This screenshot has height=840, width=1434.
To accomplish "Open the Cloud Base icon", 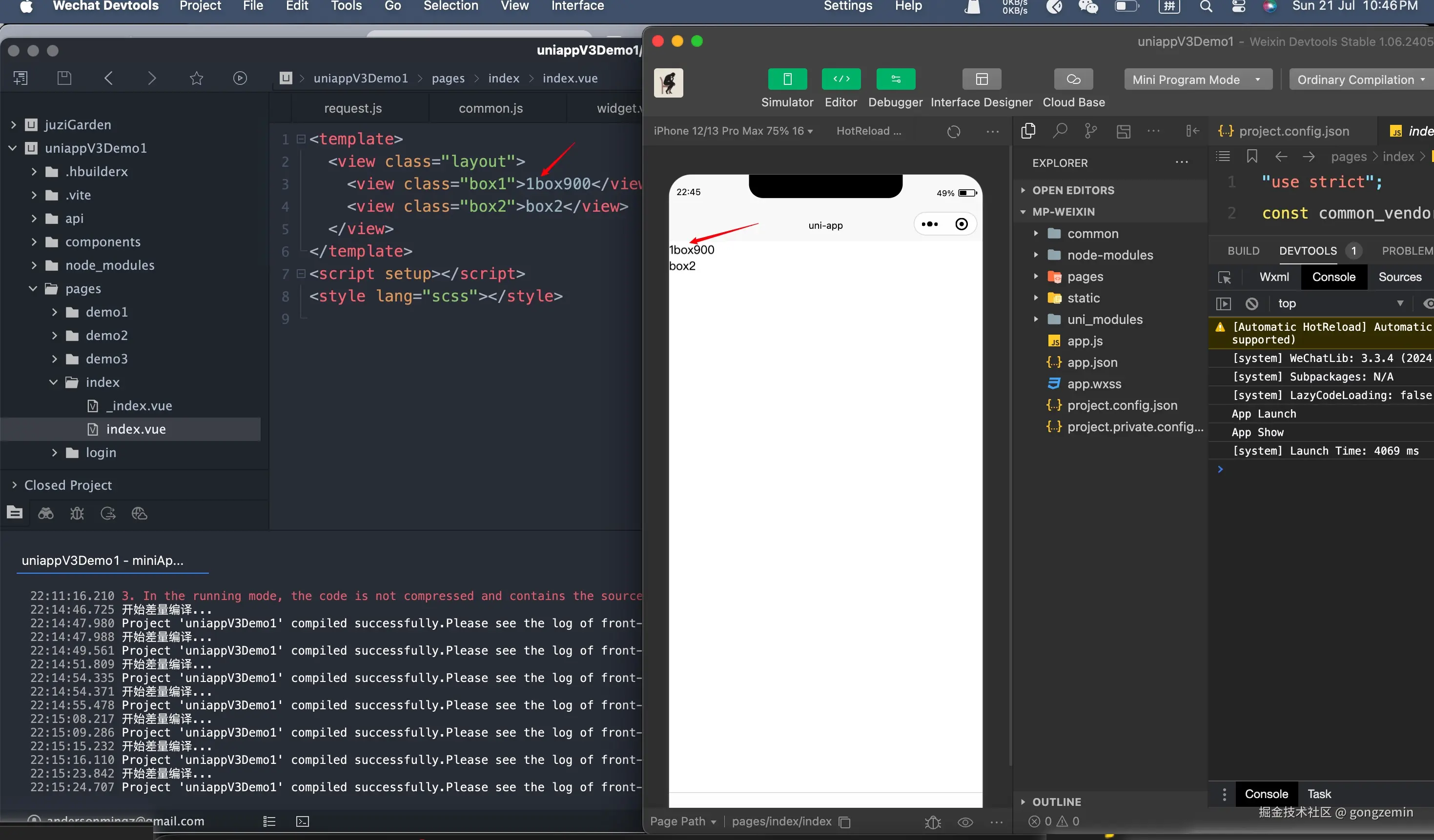I will tap(1073, 80).
